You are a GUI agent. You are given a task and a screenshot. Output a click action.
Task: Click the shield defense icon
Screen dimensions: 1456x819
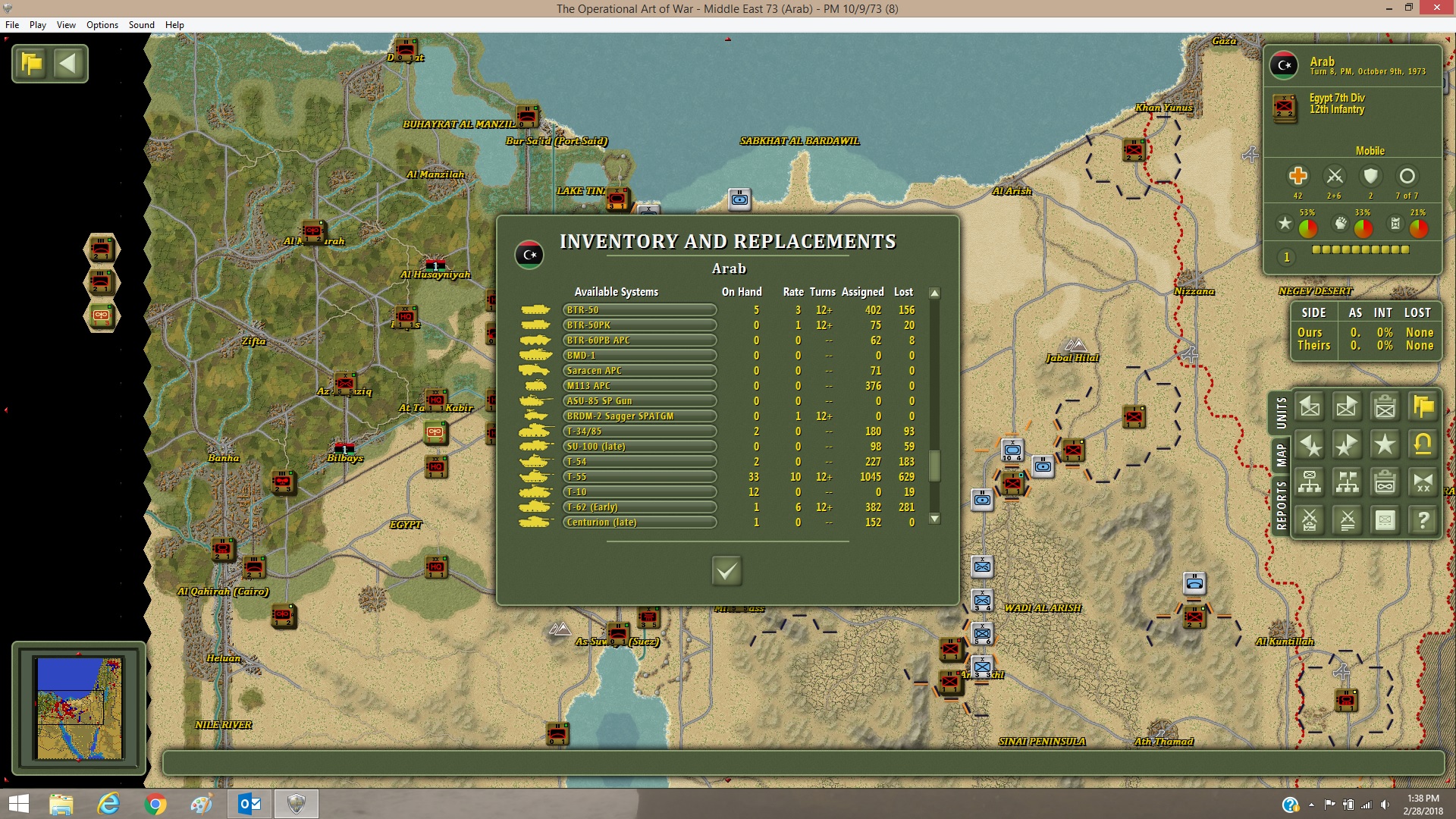pos(1370,176)
